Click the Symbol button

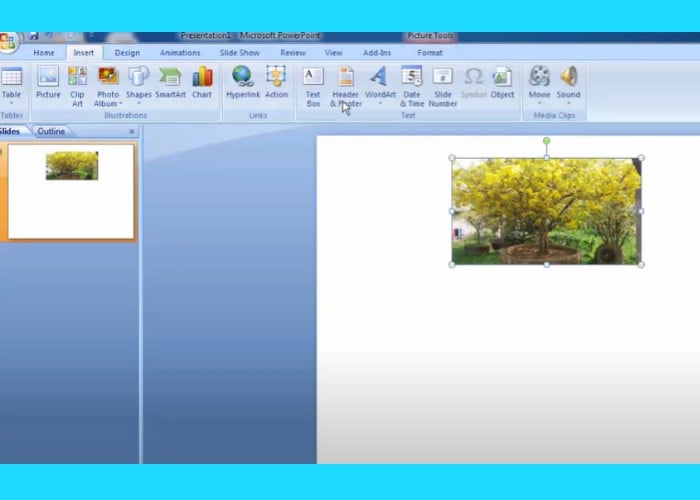tap(473, 82)
